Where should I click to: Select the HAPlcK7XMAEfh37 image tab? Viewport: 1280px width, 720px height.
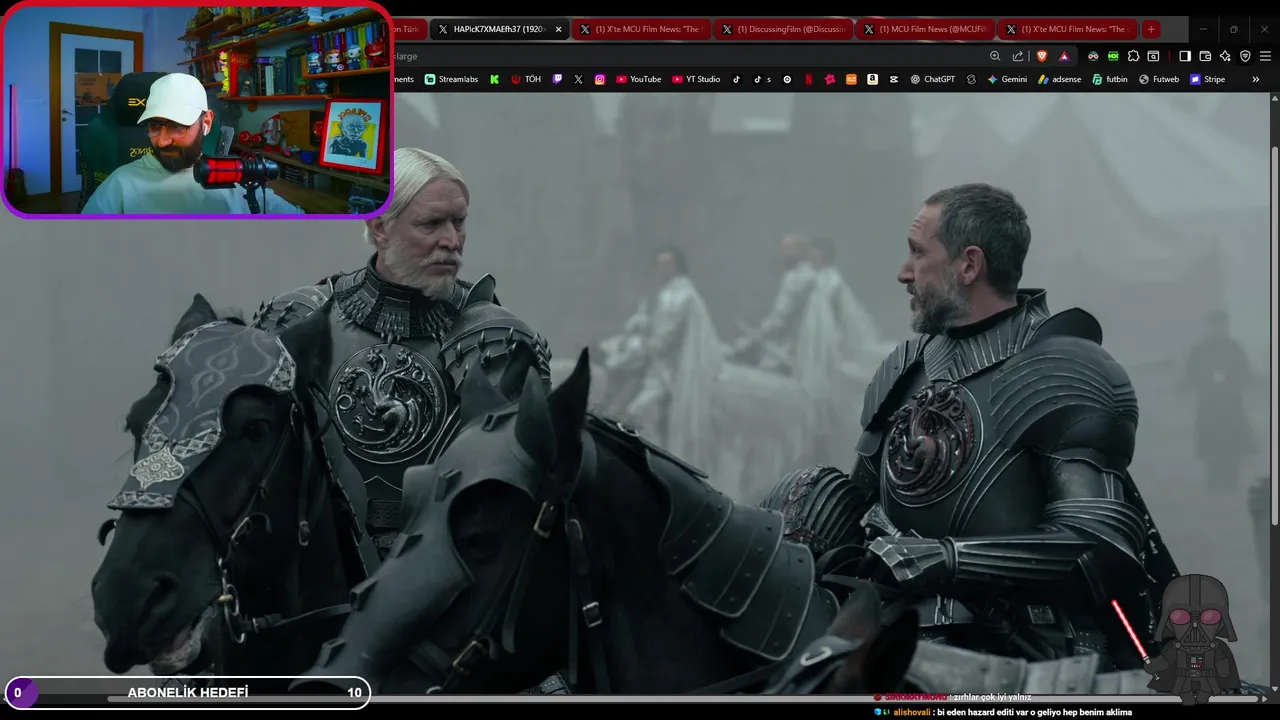pos(500,29)
